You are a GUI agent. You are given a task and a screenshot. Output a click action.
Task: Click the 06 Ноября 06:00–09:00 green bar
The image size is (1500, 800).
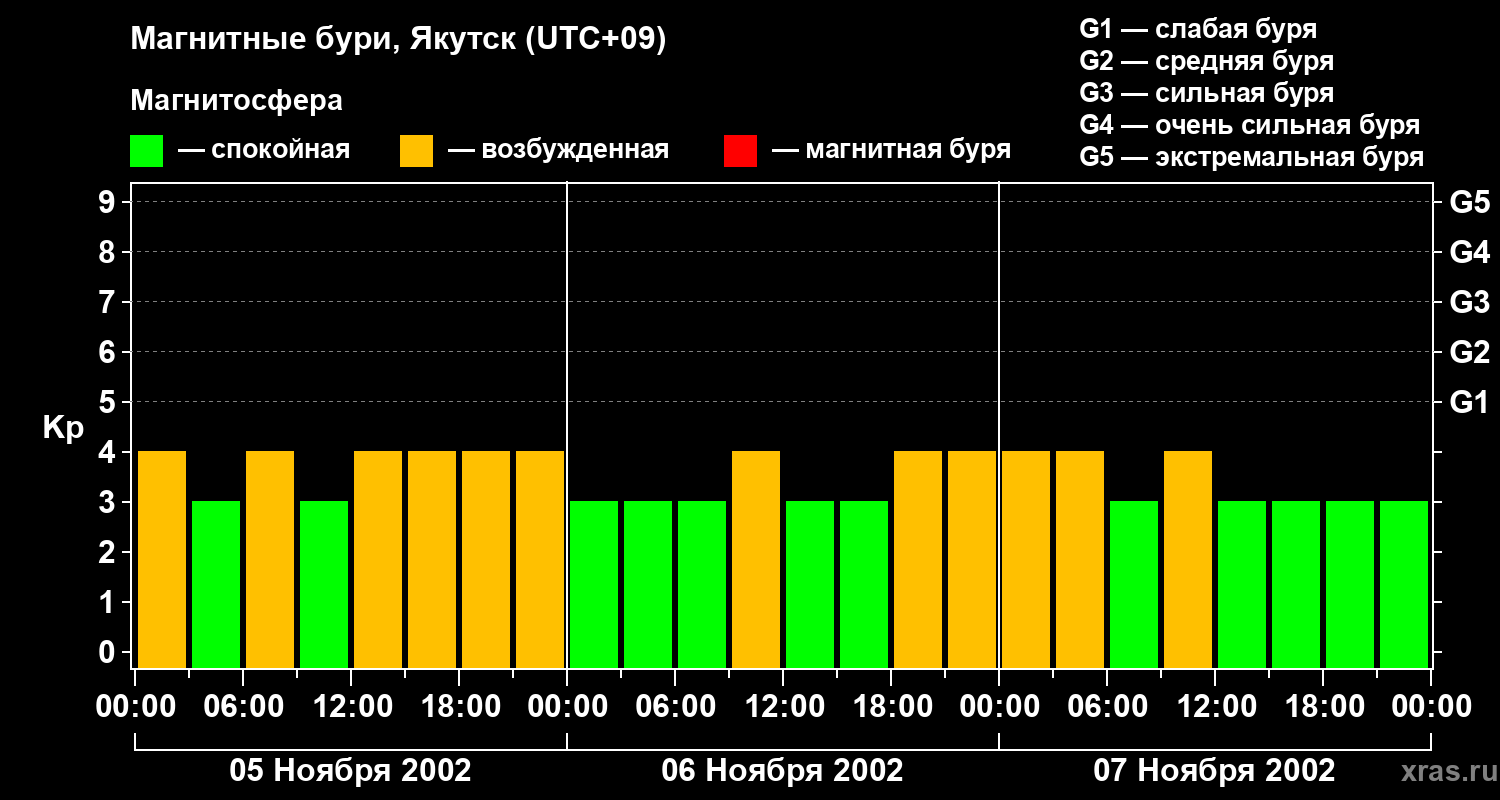click(702, 584)
